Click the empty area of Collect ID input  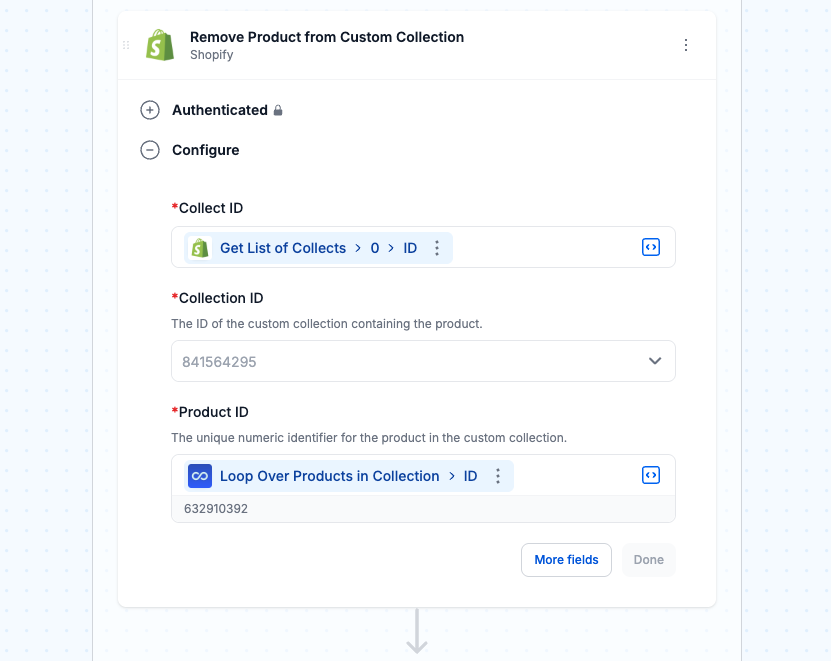546,247
